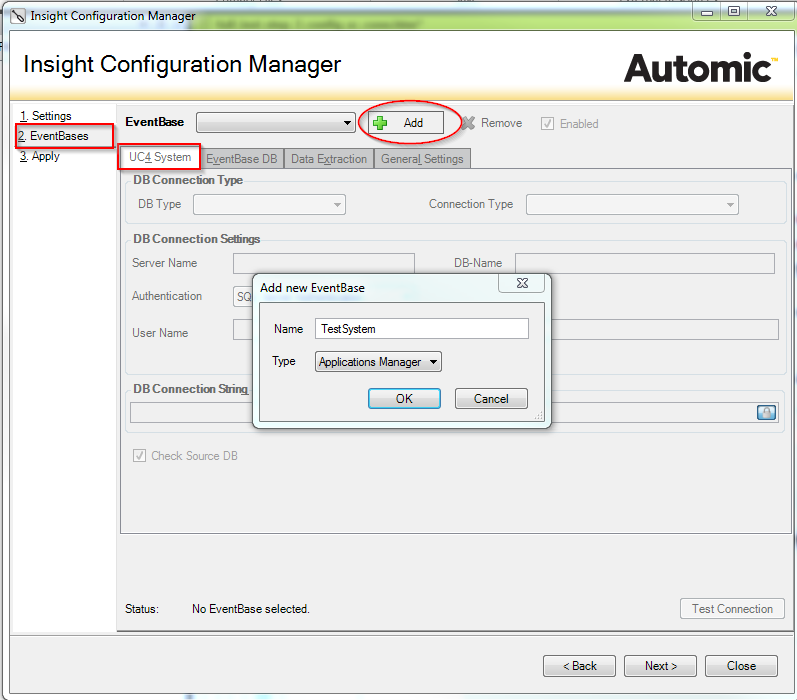Screen dimensions: 797x700
Task: Close the Add new EventBase dialog
Action: [522, 283]
